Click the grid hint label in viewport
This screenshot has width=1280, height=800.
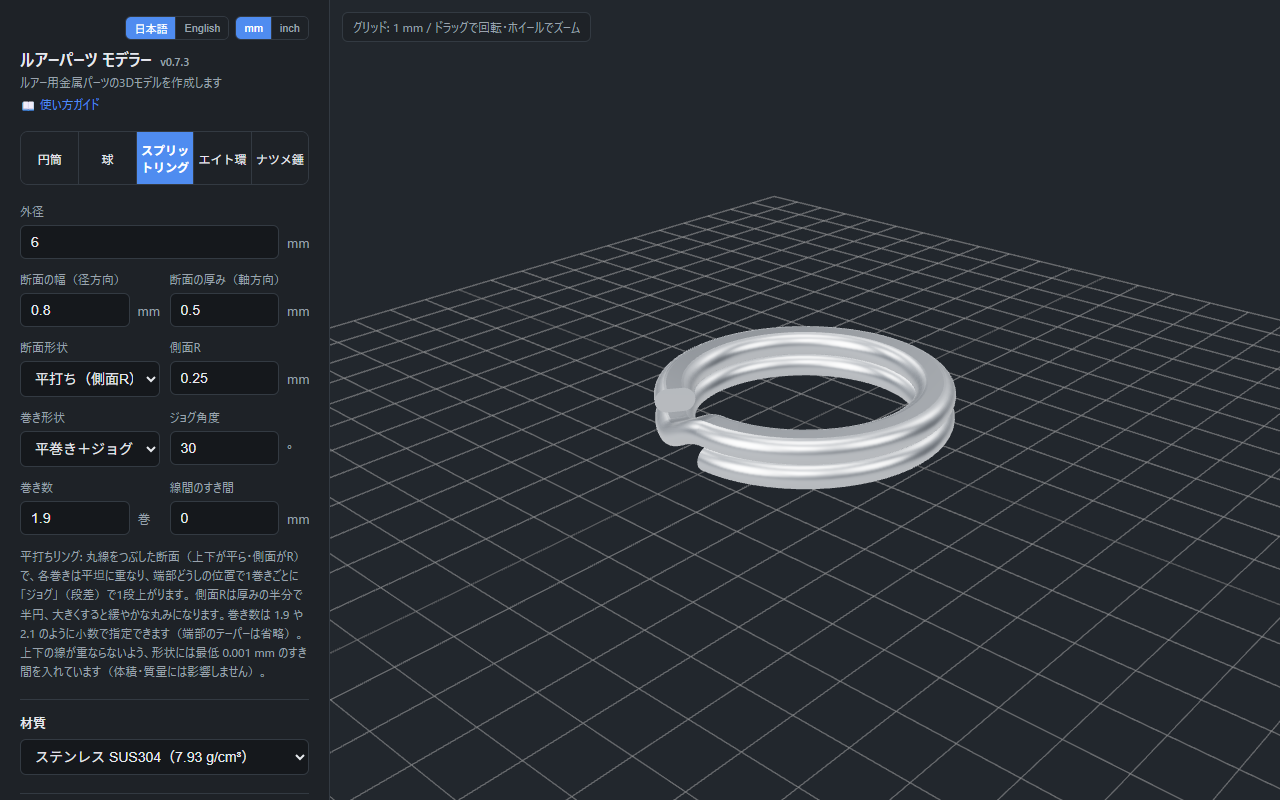coord(466,27)
